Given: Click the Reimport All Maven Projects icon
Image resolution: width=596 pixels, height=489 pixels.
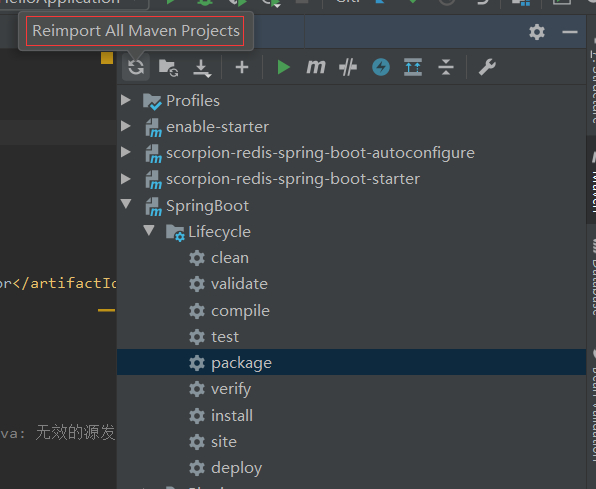Looking at the screenshot, I should pyautogui.click(x=136, y=67).
